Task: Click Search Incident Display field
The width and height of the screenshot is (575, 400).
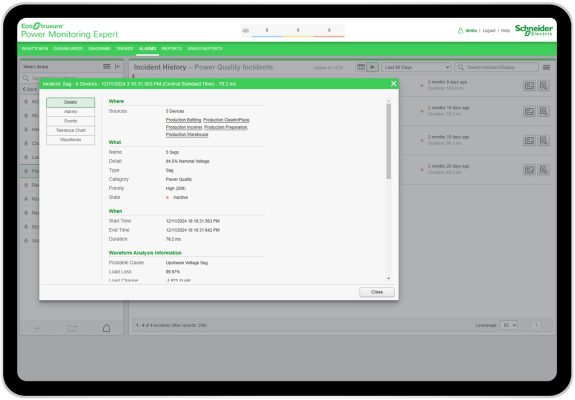Action: 497,67
